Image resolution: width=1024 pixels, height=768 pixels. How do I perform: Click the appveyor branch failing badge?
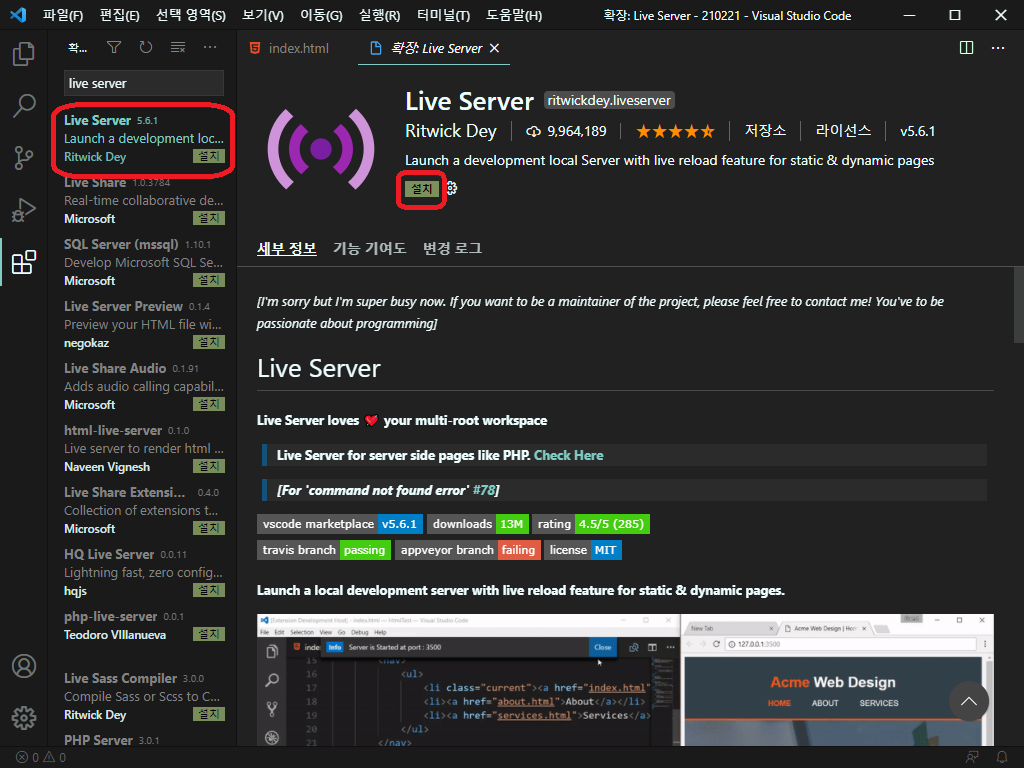point(468,550)
